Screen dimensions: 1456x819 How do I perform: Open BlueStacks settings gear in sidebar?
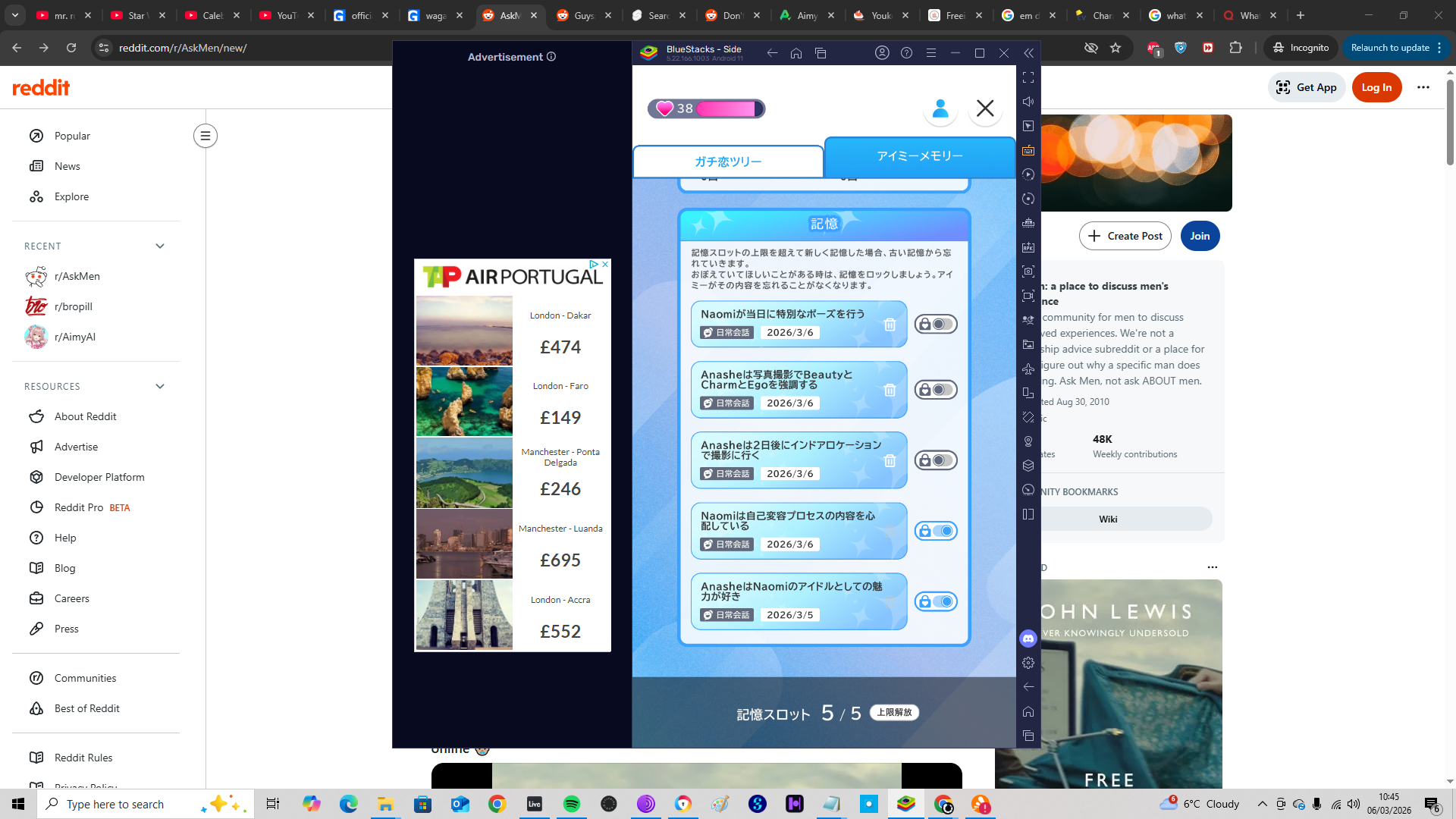(x=1028, y=663)
